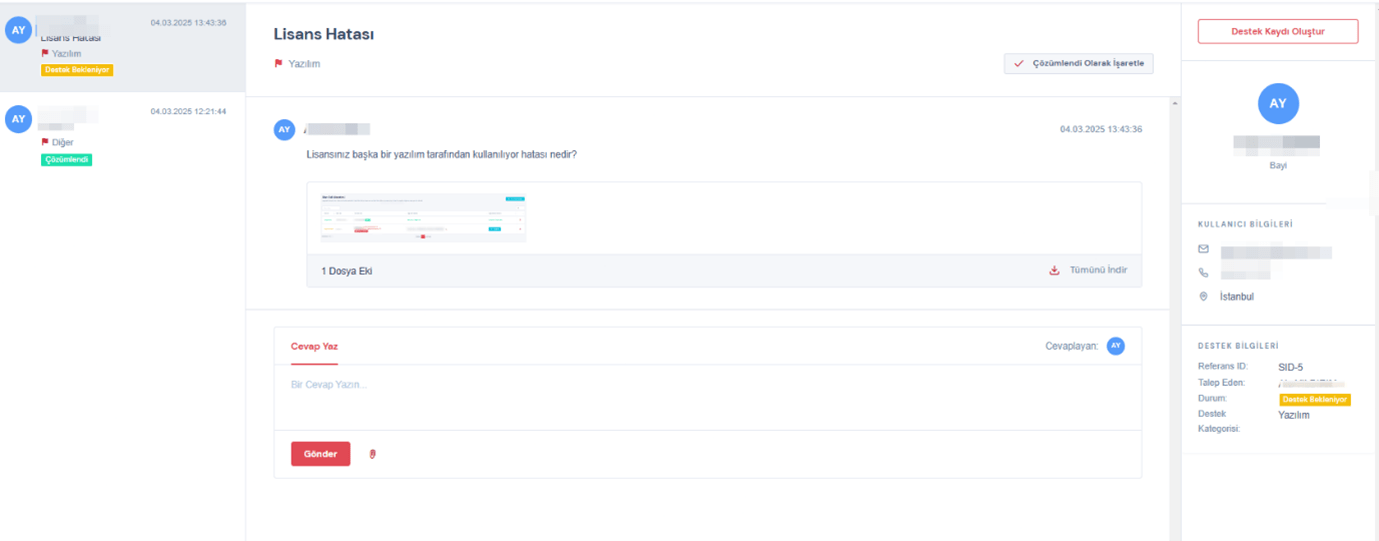
Task: Click the download icon beside Tümünü İndir
Action: [x=1054, y=270]
